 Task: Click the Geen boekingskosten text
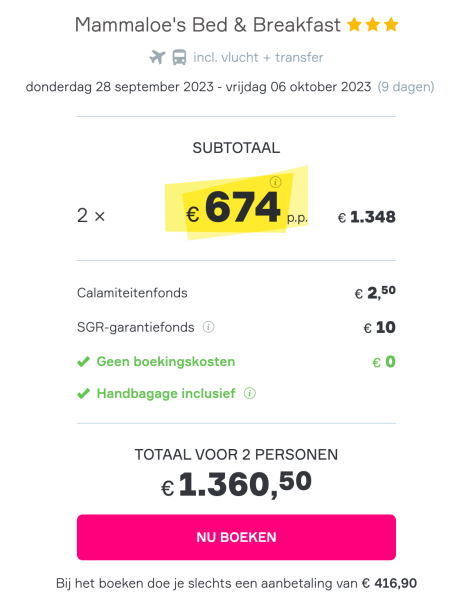pos(166,362)
